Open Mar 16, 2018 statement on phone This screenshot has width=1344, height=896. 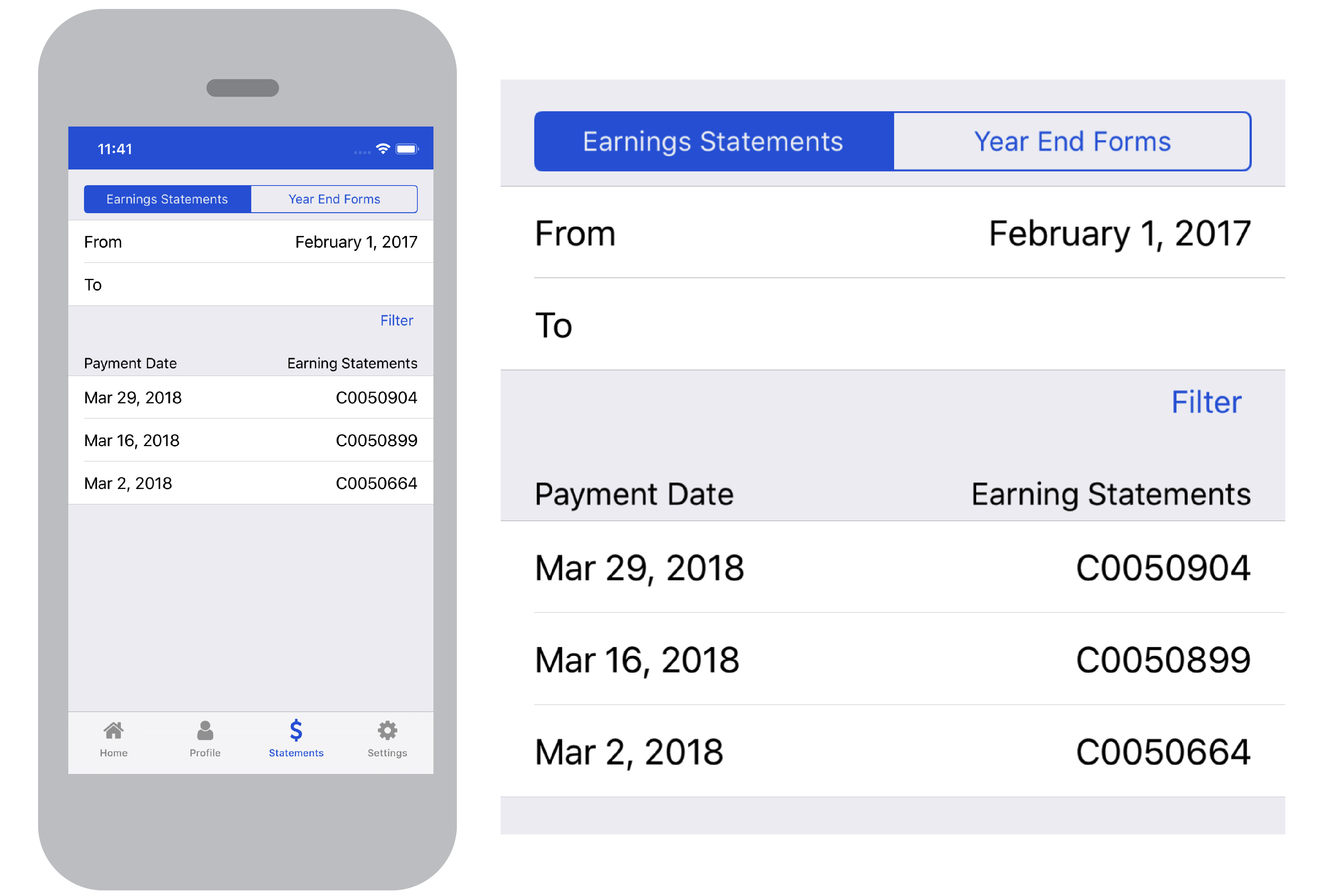(251, 440)
